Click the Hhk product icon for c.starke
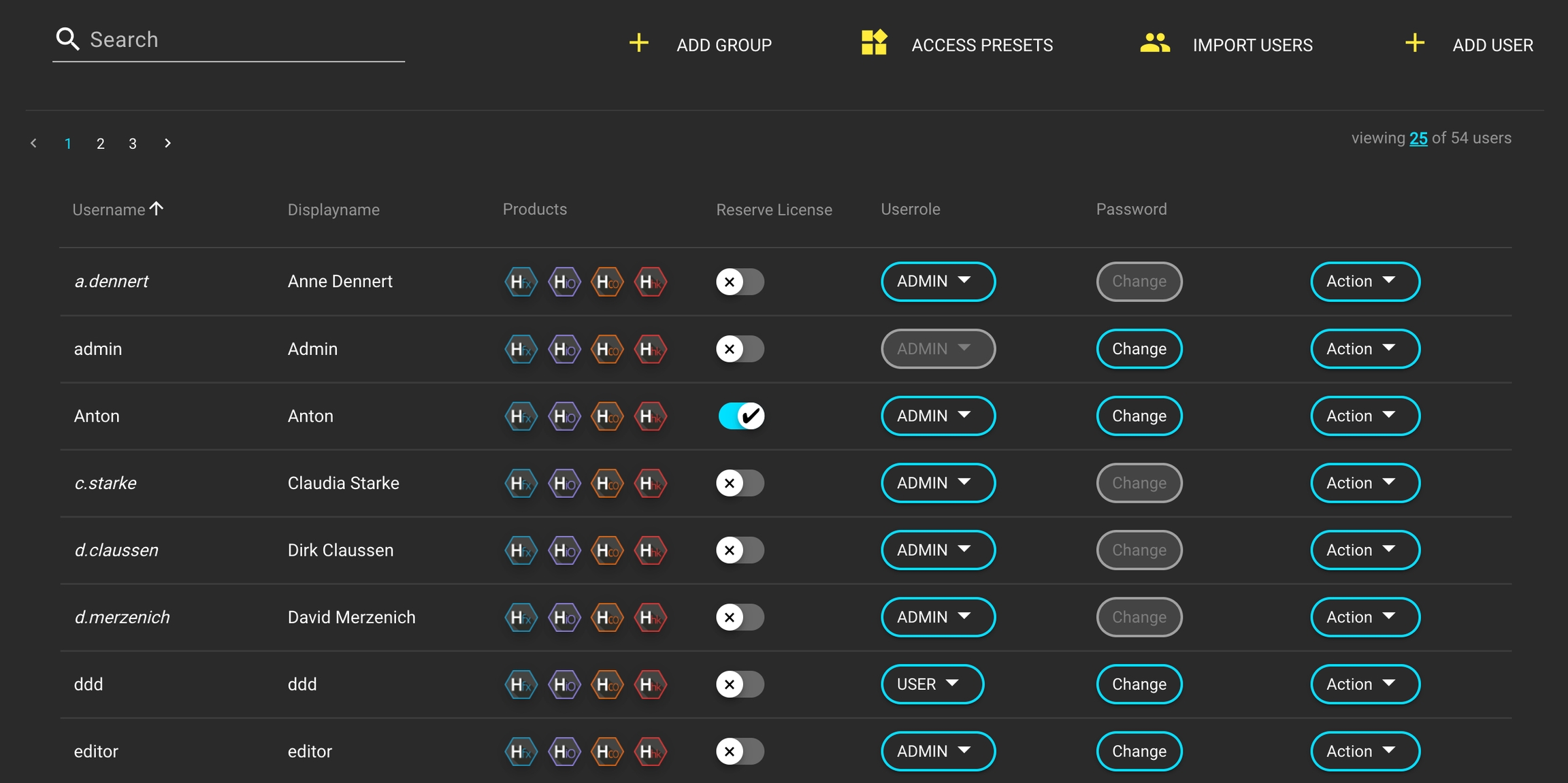Image resolution: width=1568 pixels, height=783 pixels. point(650,483)
